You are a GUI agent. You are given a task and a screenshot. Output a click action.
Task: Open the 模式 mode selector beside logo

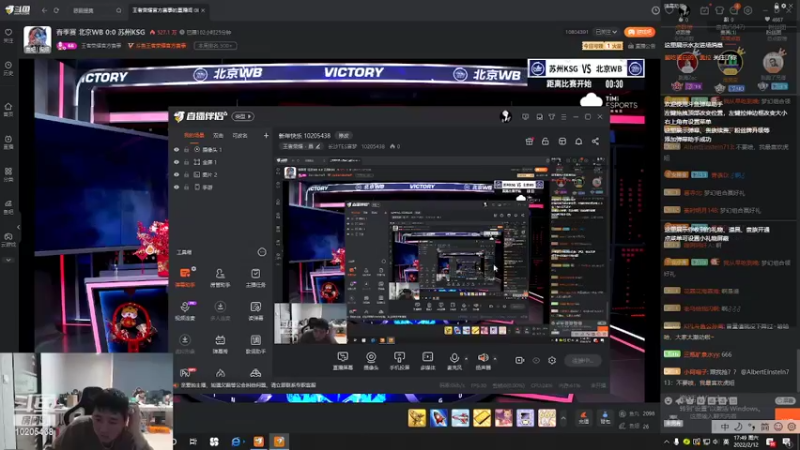242,116
